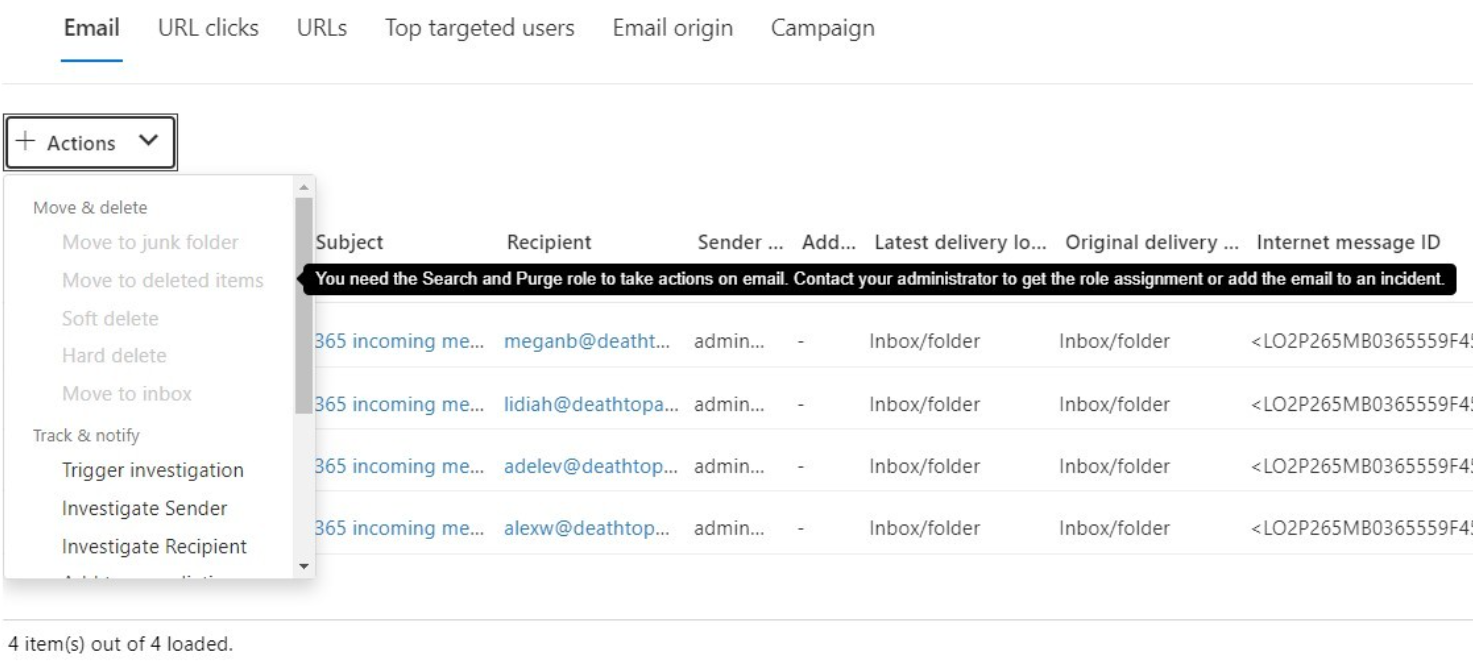The height and width of the screenshot is (661, 1473).
Task: Select Investigate Sender menu option
Action: pos(144,508)
